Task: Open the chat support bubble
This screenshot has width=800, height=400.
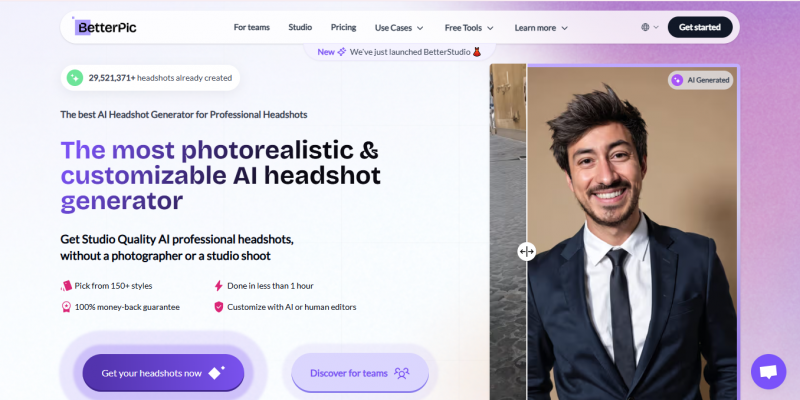Action: (768, 371)
